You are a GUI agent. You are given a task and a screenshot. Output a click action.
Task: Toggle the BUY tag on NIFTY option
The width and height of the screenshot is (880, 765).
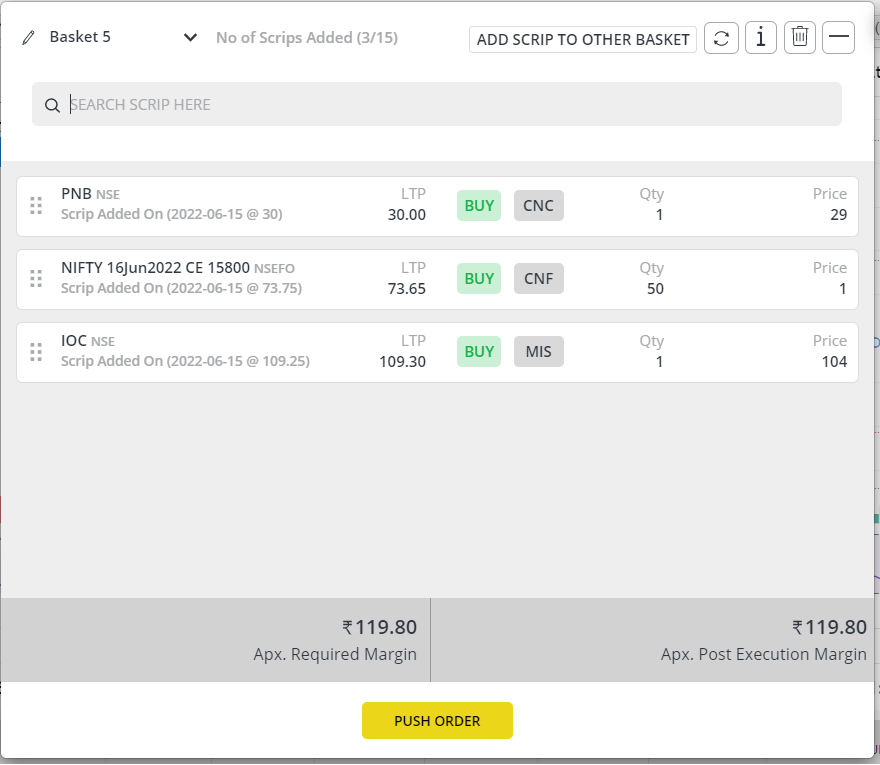pos(479,278)
